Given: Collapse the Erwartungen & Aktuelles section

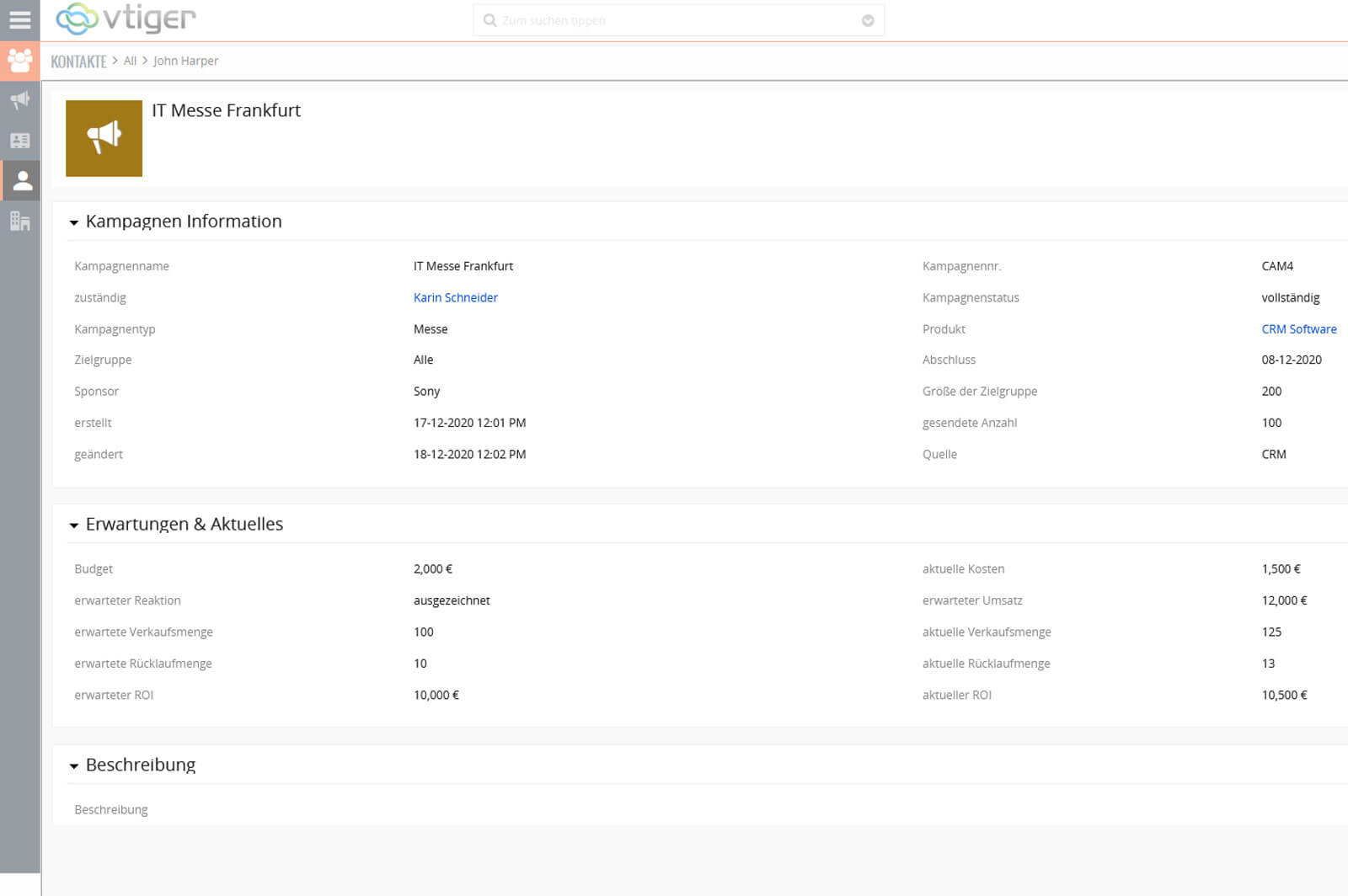Looking at the screenshot, I should tap(73, 525).
